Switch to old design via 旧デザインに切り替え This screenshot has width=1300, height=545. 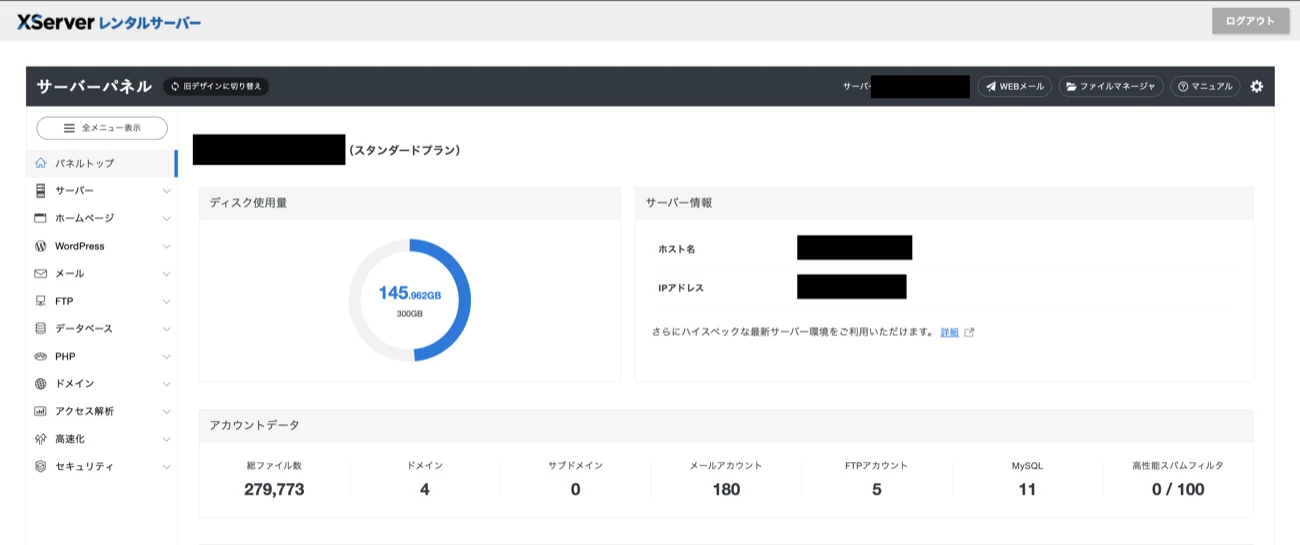pos(216,87)
